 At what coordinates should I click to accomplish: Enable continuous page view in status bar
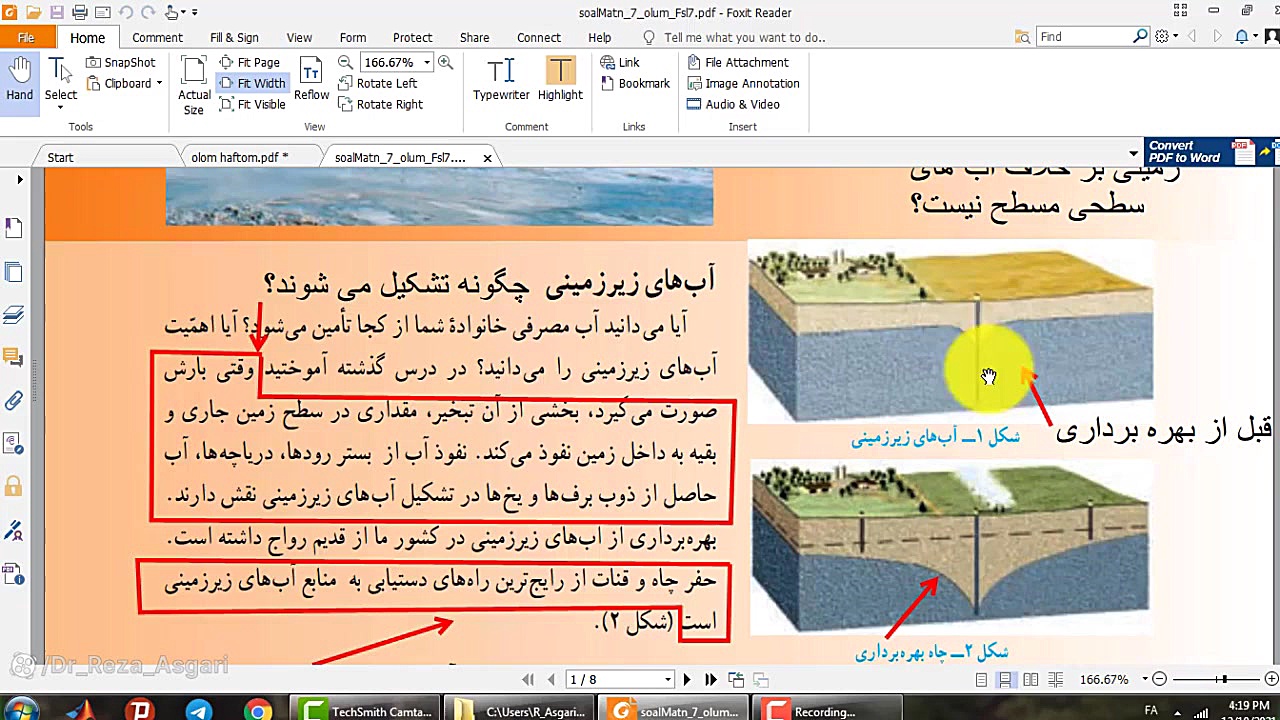tap(1006, 679)
